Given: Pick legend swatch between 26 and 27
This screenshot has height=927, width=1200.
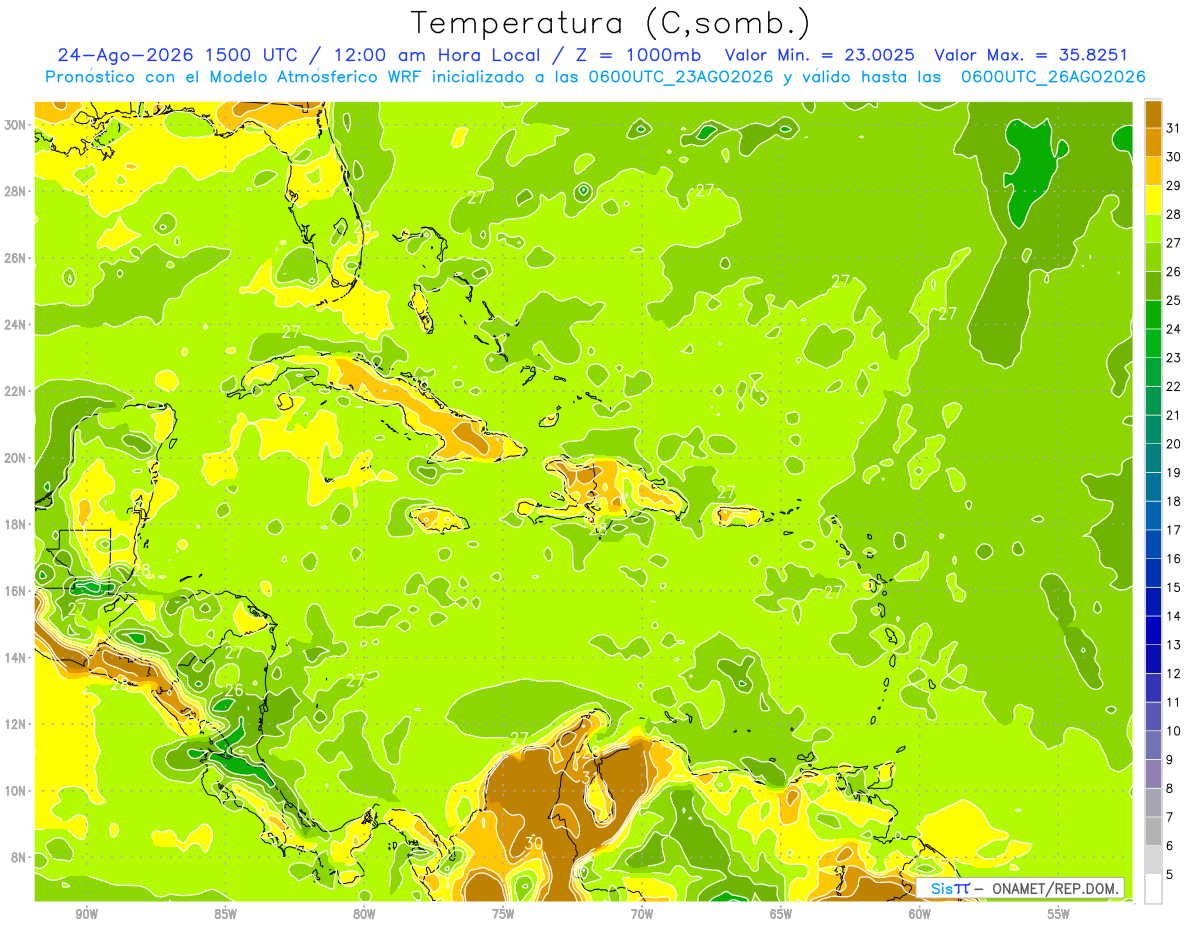Looking at the screenshot, I should tap(1153, 257).
